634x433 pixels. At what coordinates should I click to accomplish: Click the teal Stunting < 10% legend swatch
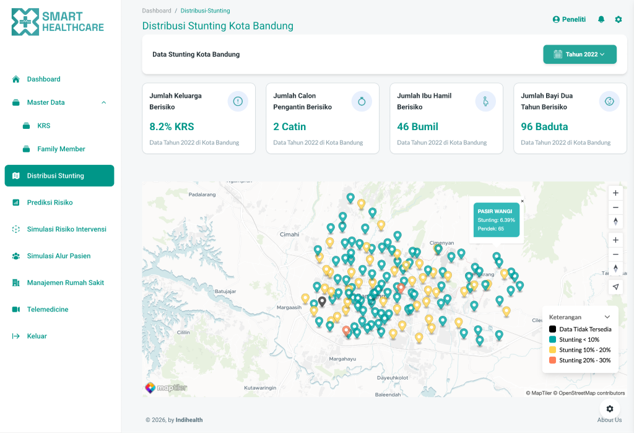click(552, 340)
